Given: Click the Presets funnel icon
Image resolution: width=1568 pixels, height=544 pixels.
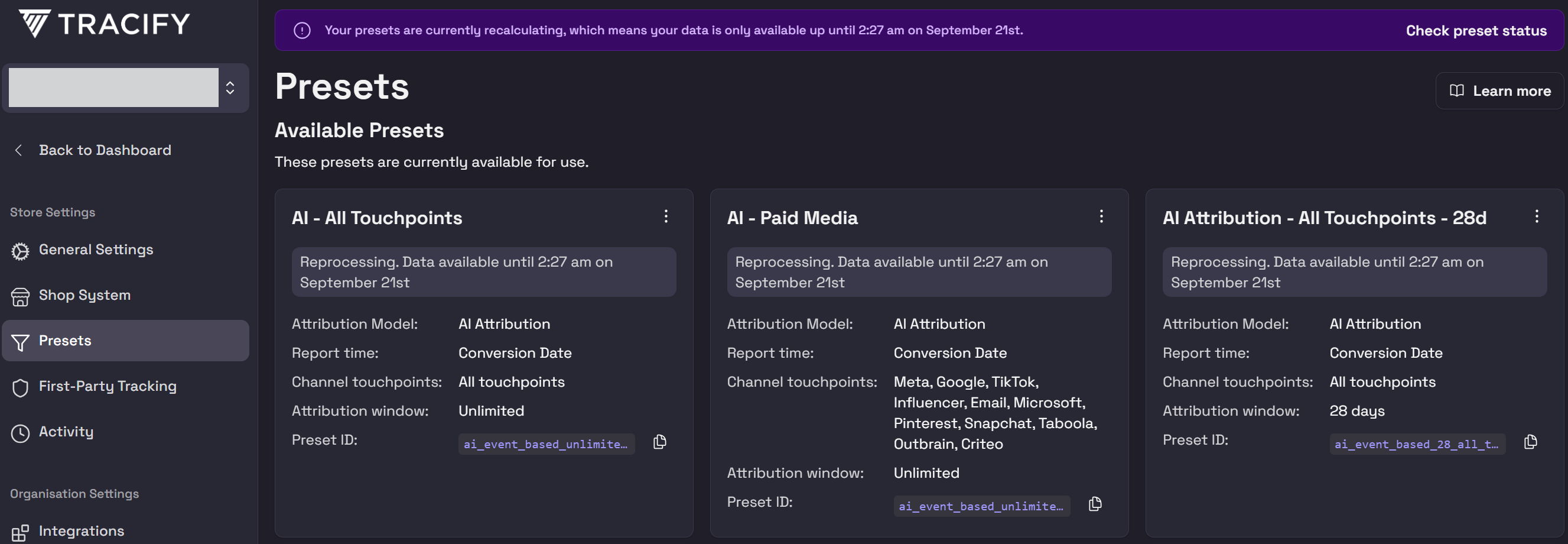Looking at the screenshot, I should pos(20,342).
